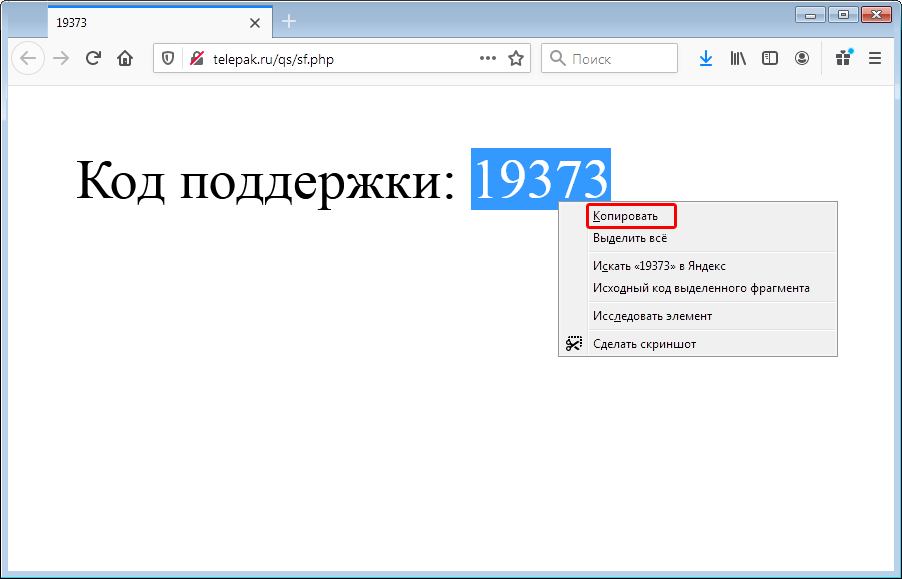Click the Код поддержки label text

pos(266,180)
